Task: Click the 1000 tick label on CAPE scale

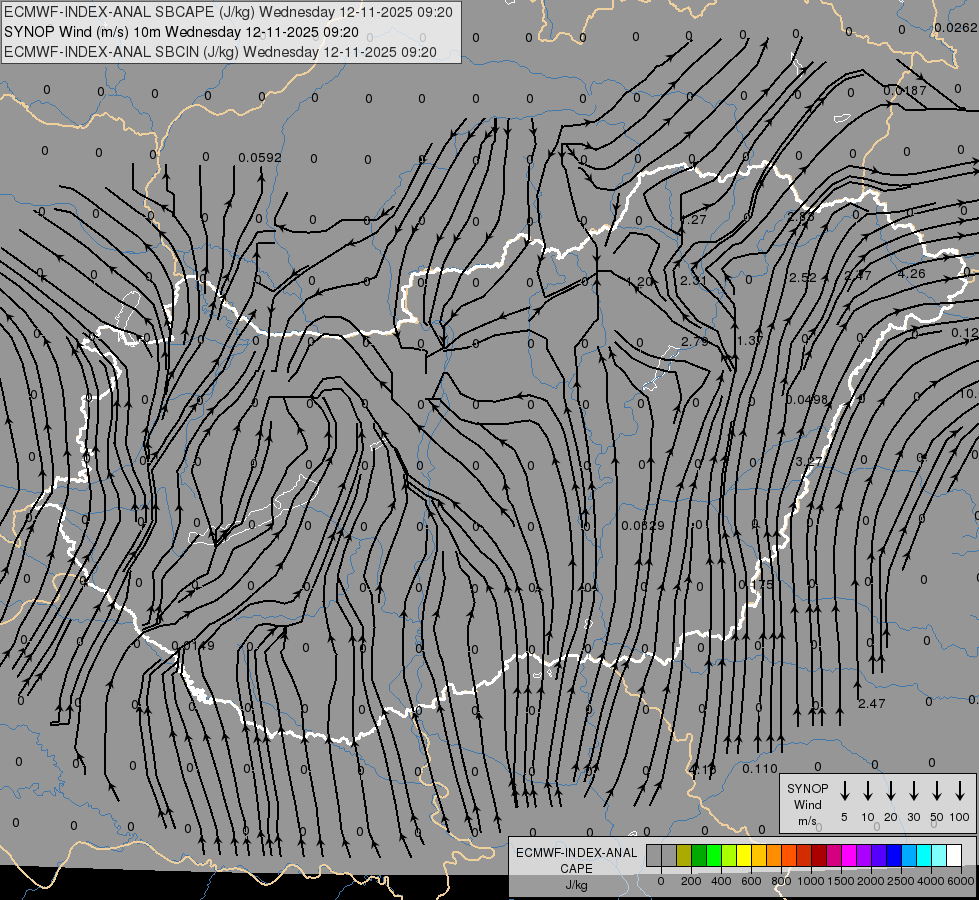Action: tap(810, 881)
